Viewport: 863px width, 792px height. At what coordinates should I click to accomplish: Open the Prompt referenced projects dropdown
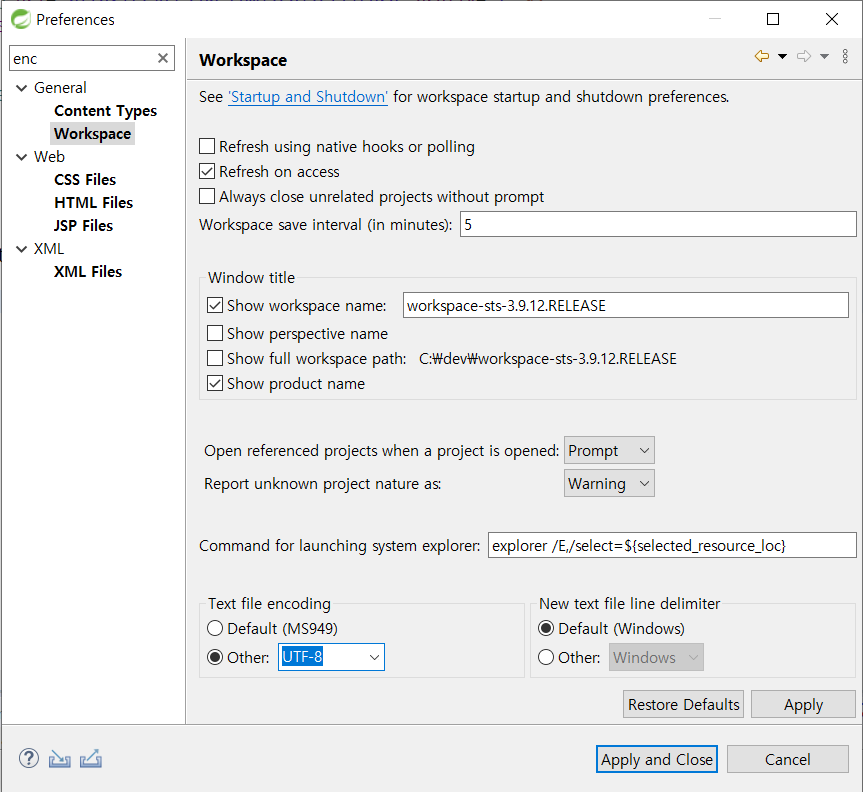tap(609, 451)
